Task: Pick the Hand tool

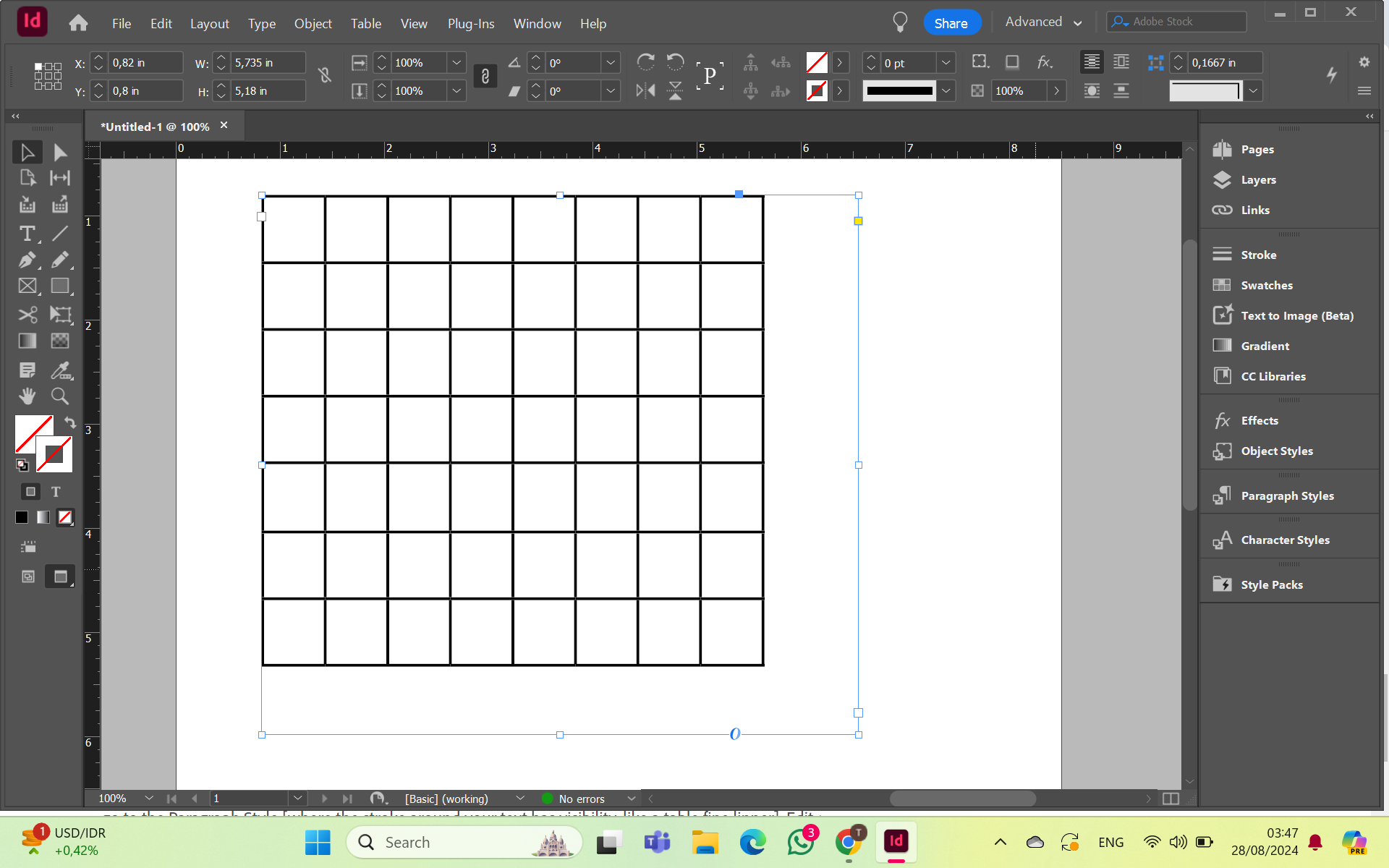Action: (27, 396)
